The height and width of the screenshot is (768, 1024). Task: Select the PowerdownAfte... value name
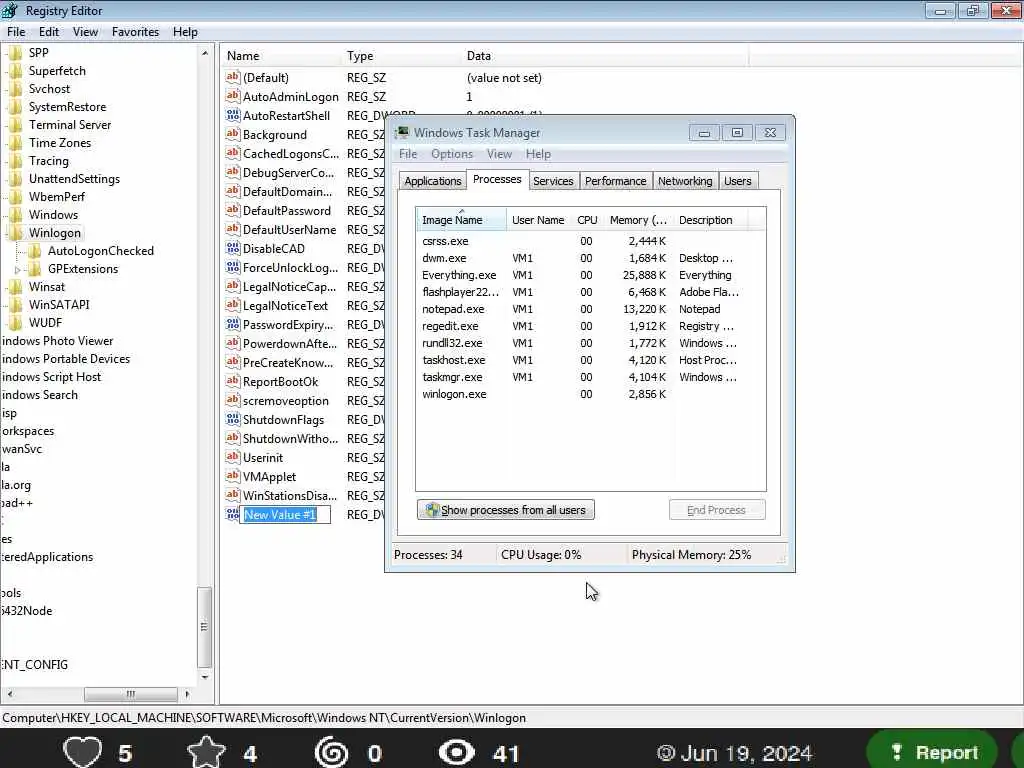(290, 344)
